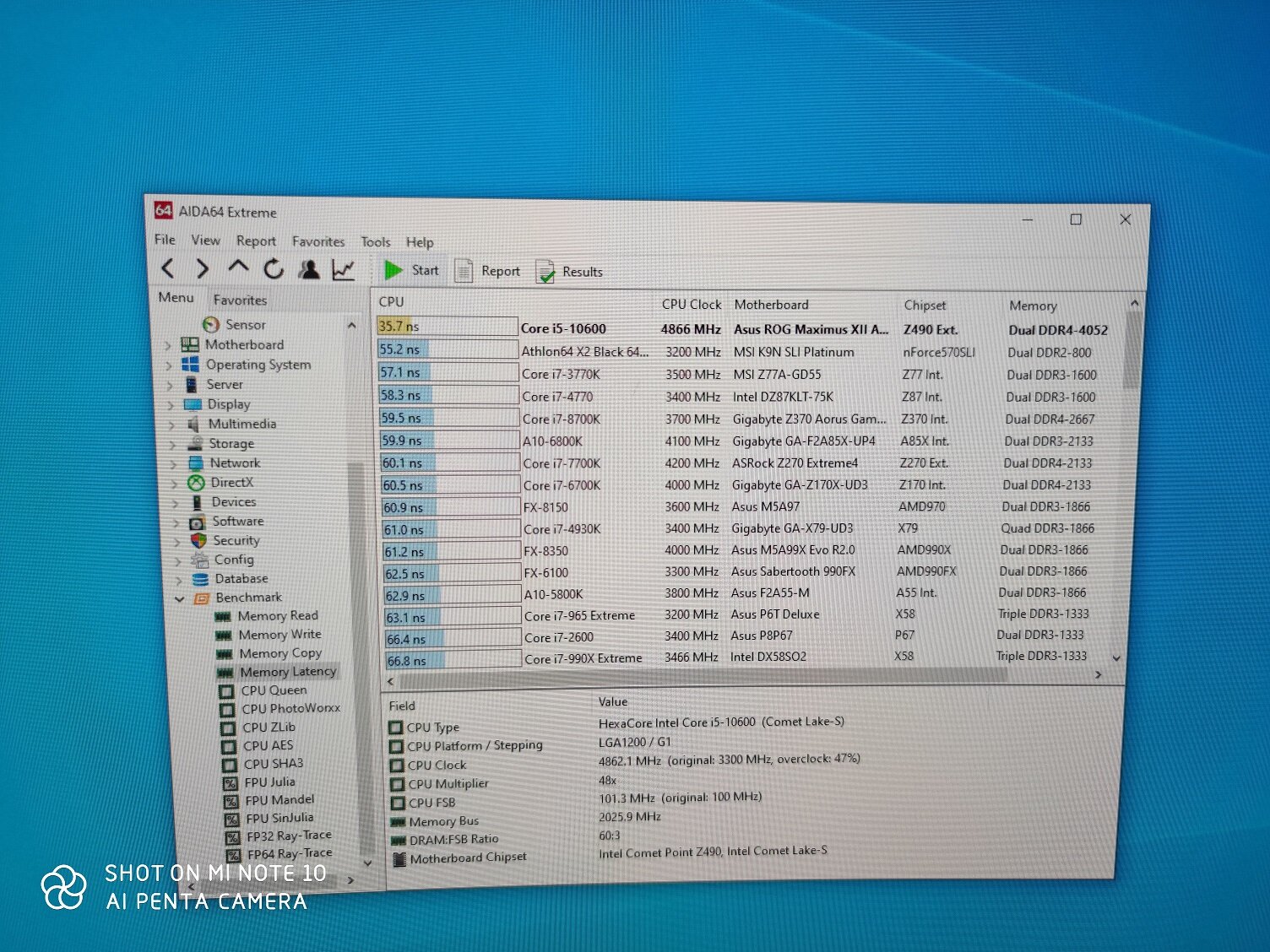1270x952 pixels.
Task: Select Memory Write benchmark
Action: [x=269, y=635]
